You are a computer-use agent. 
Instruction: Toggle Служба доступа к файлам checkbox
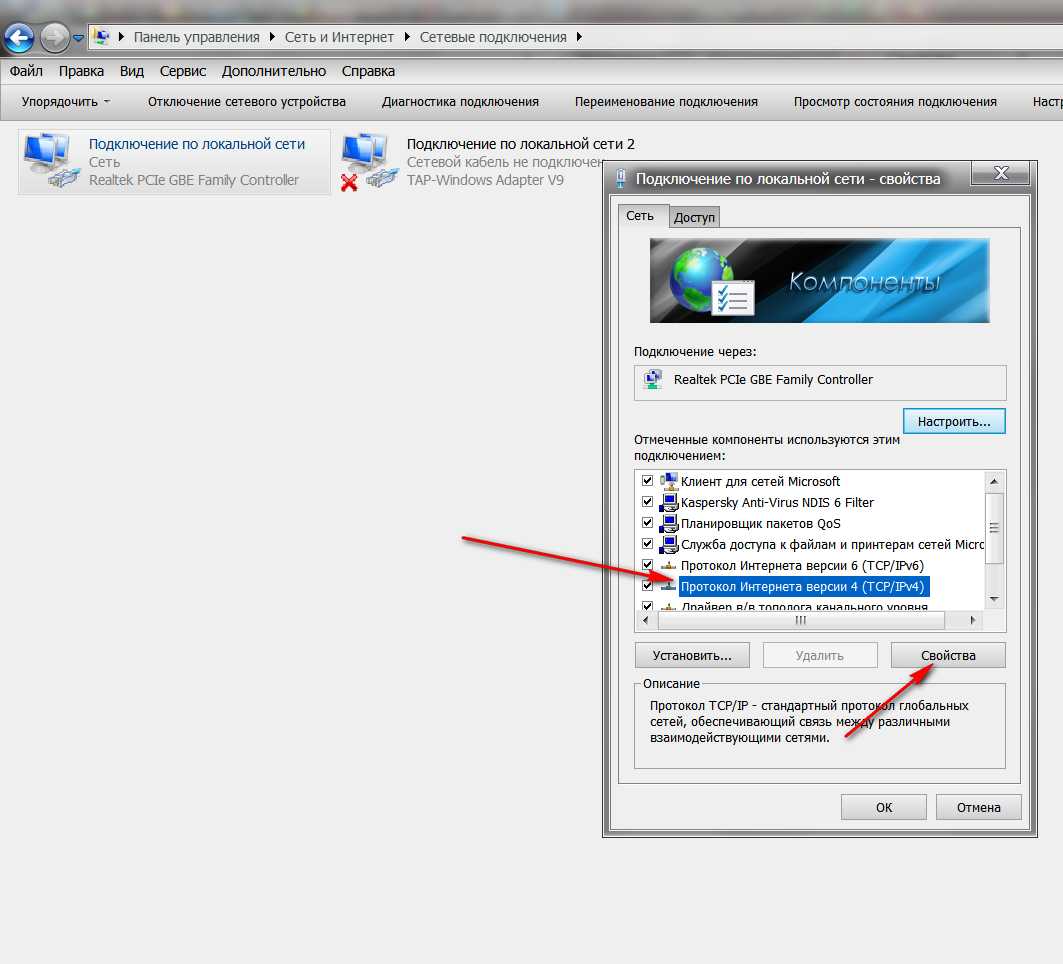[x=647, y=544]
